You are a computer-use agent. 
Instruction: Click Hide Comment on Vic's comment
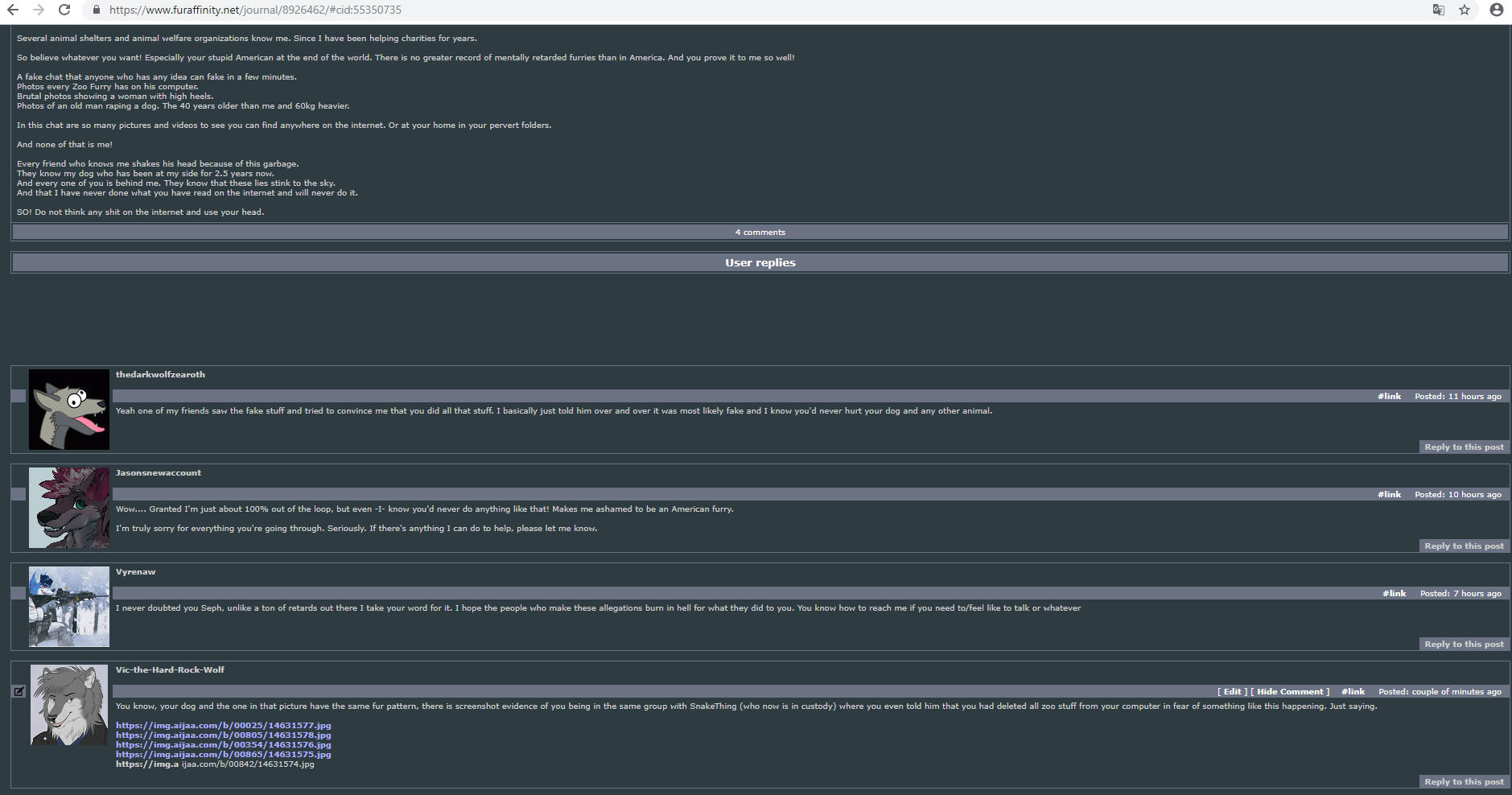point(1290,691)
